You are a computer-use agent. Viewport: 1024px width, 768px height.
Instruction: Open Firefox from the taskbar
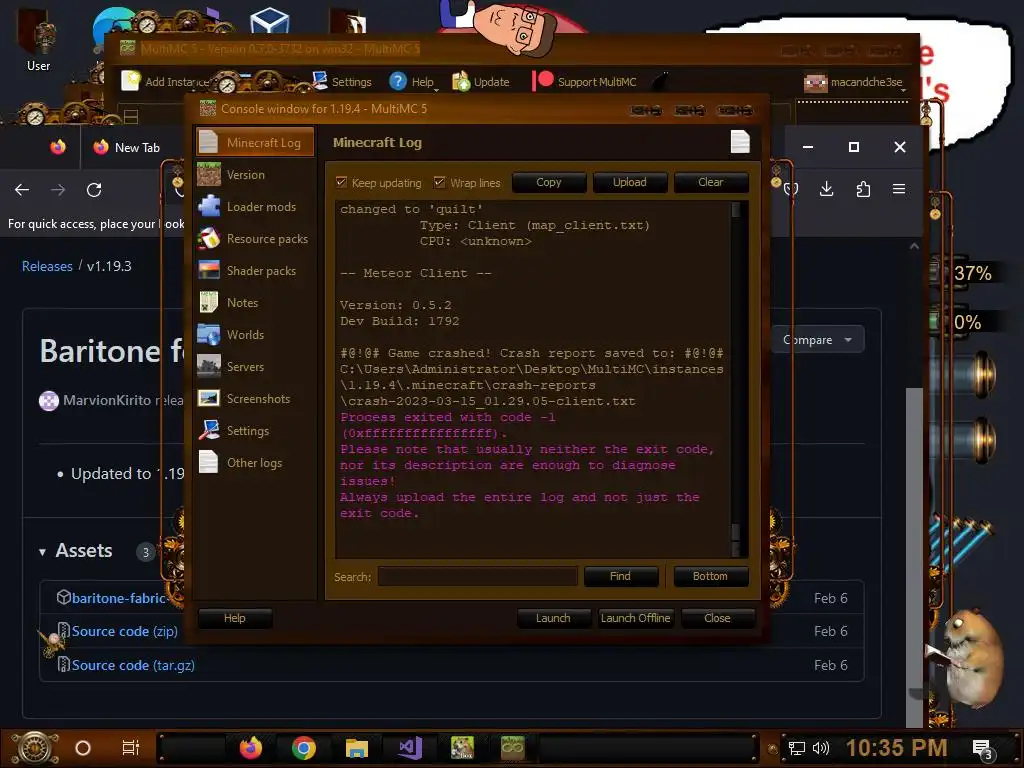click(251, 748)
